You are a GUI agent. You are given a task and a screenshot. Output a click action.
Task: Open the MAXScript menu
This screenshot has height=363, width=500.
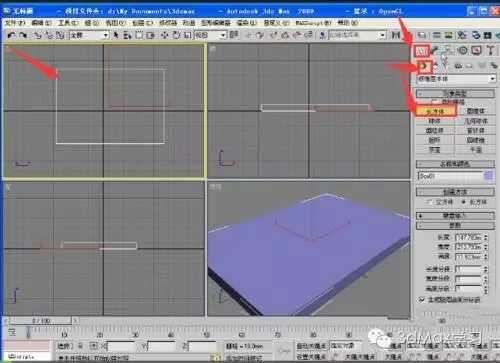click(x=313, y=23)
